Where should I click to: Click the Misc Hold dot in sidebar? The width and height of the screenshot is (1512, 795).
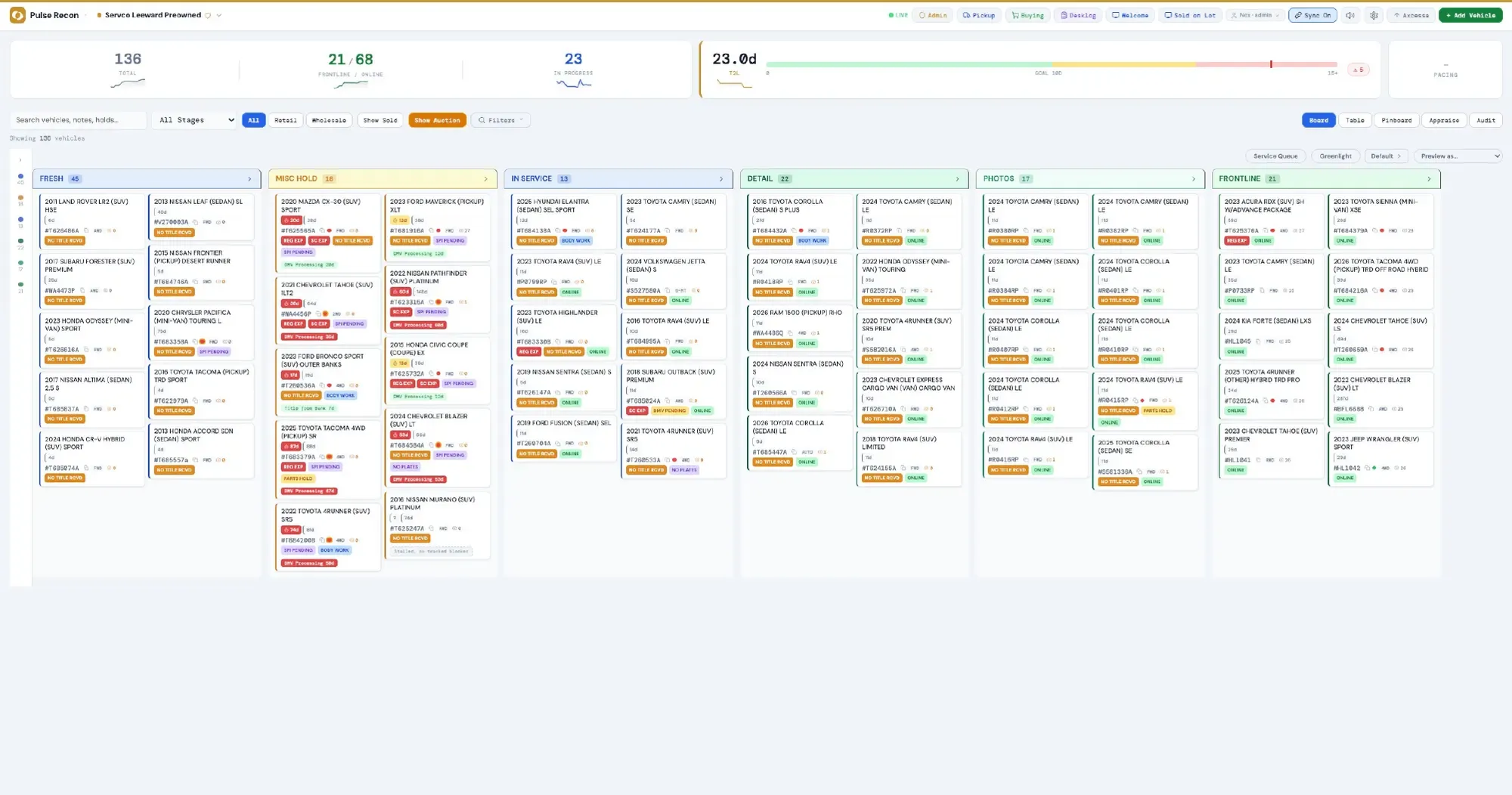[x=20, y=198]
